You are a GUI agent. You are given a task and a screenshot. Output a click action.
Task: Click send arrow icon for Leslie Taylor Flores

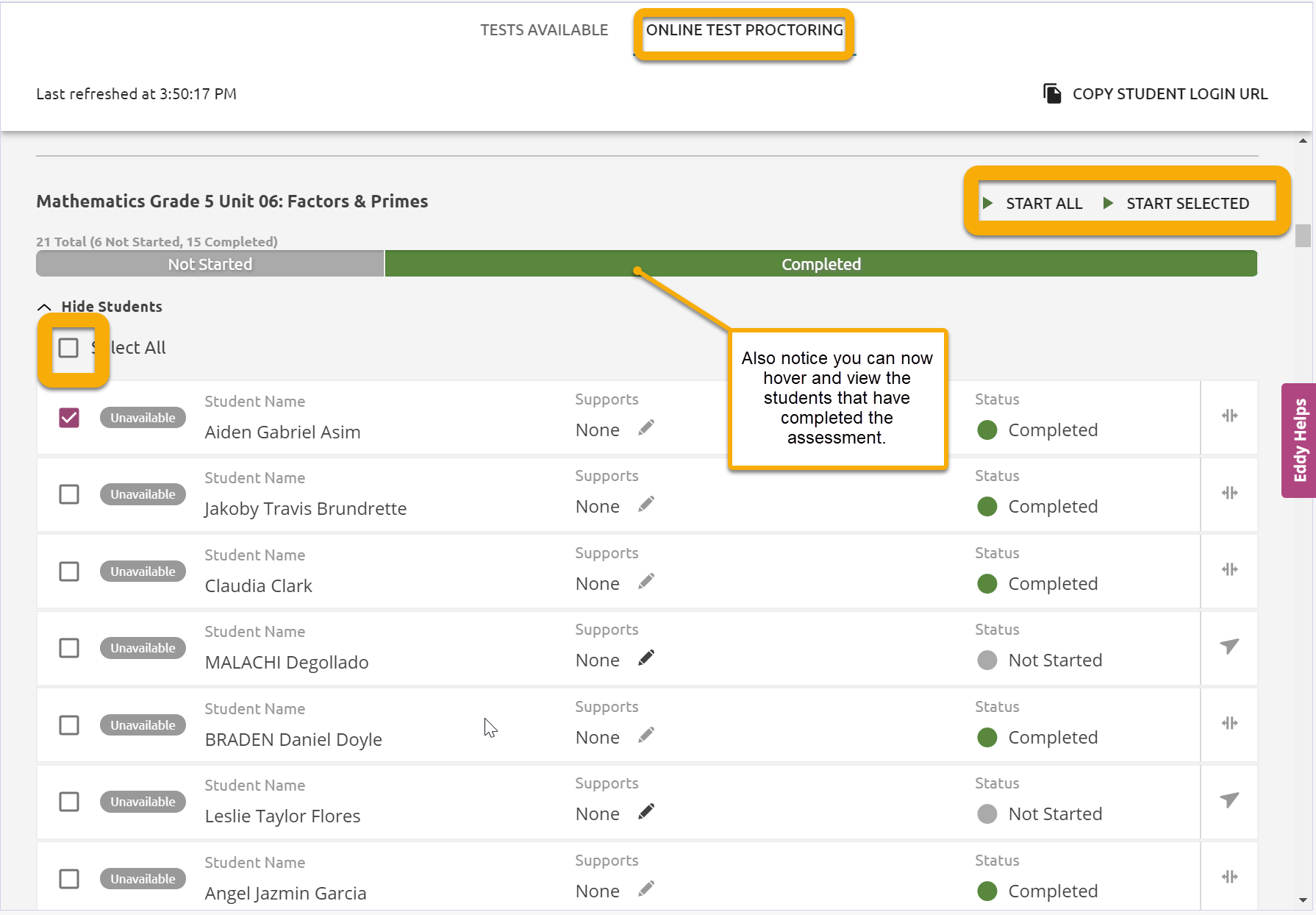(1230, 800)
